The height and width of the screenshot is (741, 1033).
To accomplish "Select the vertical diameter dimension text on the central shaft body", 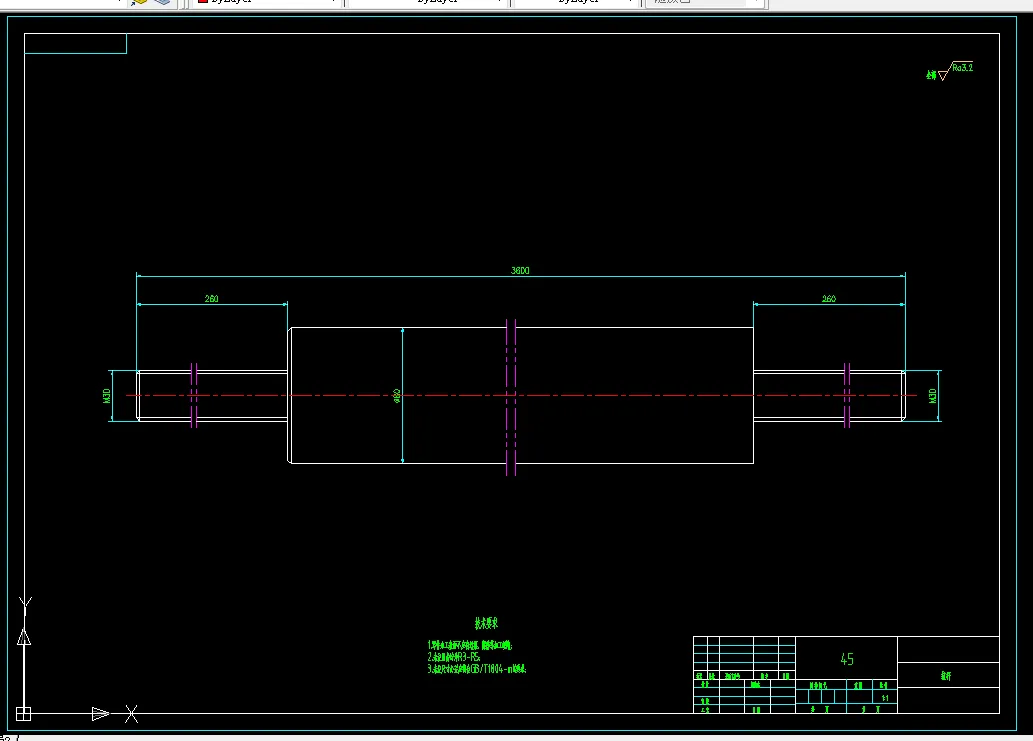I will coord(397,395).
